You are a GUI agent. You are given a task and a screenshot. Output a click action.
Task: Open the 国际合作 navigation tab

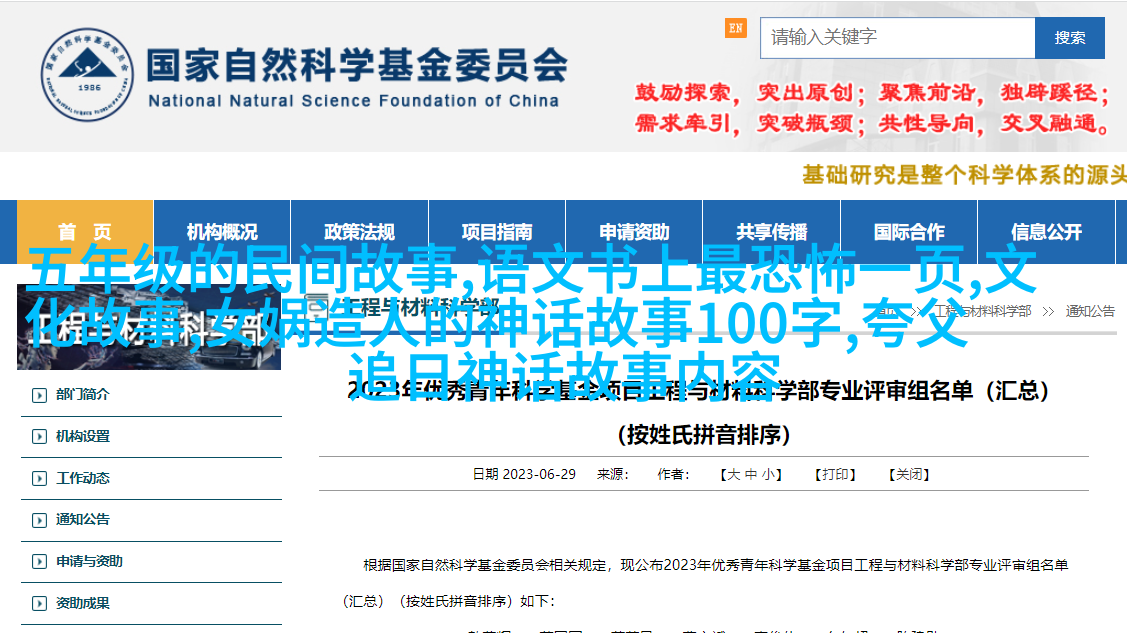(x=908, y=232)
